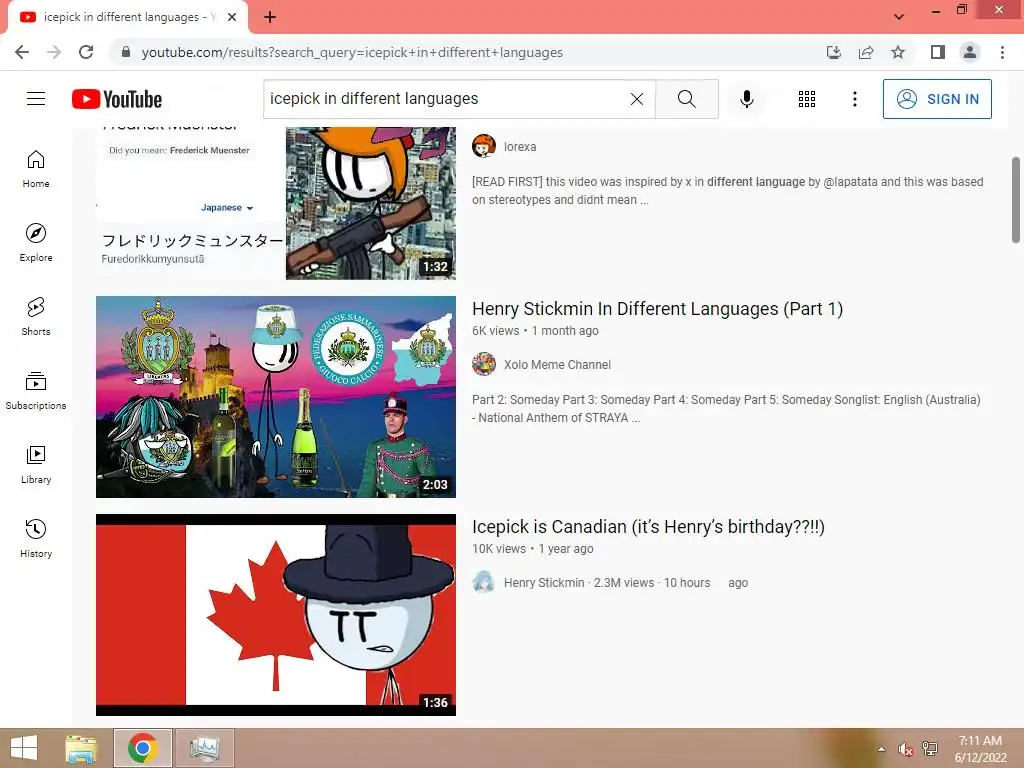Open YouTube settings three-dot menu
Viewport: 1024px width, 768px height.
pyautogui.click(x=854, y=99)
